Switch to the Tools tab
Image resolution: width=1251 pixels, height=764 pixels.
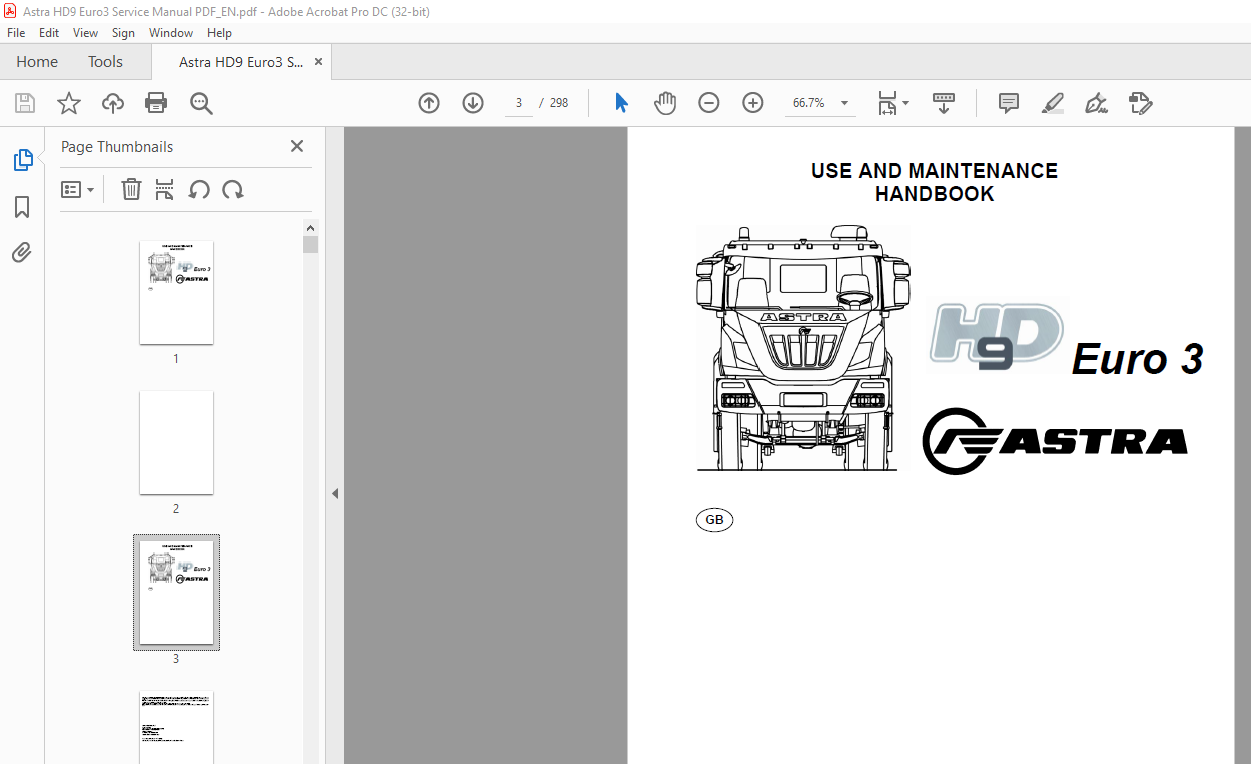coord(105,62)
